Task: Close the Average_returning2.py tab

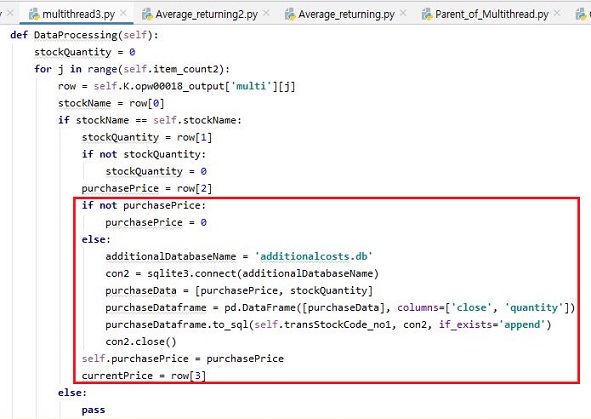Action: coord(266,14)
